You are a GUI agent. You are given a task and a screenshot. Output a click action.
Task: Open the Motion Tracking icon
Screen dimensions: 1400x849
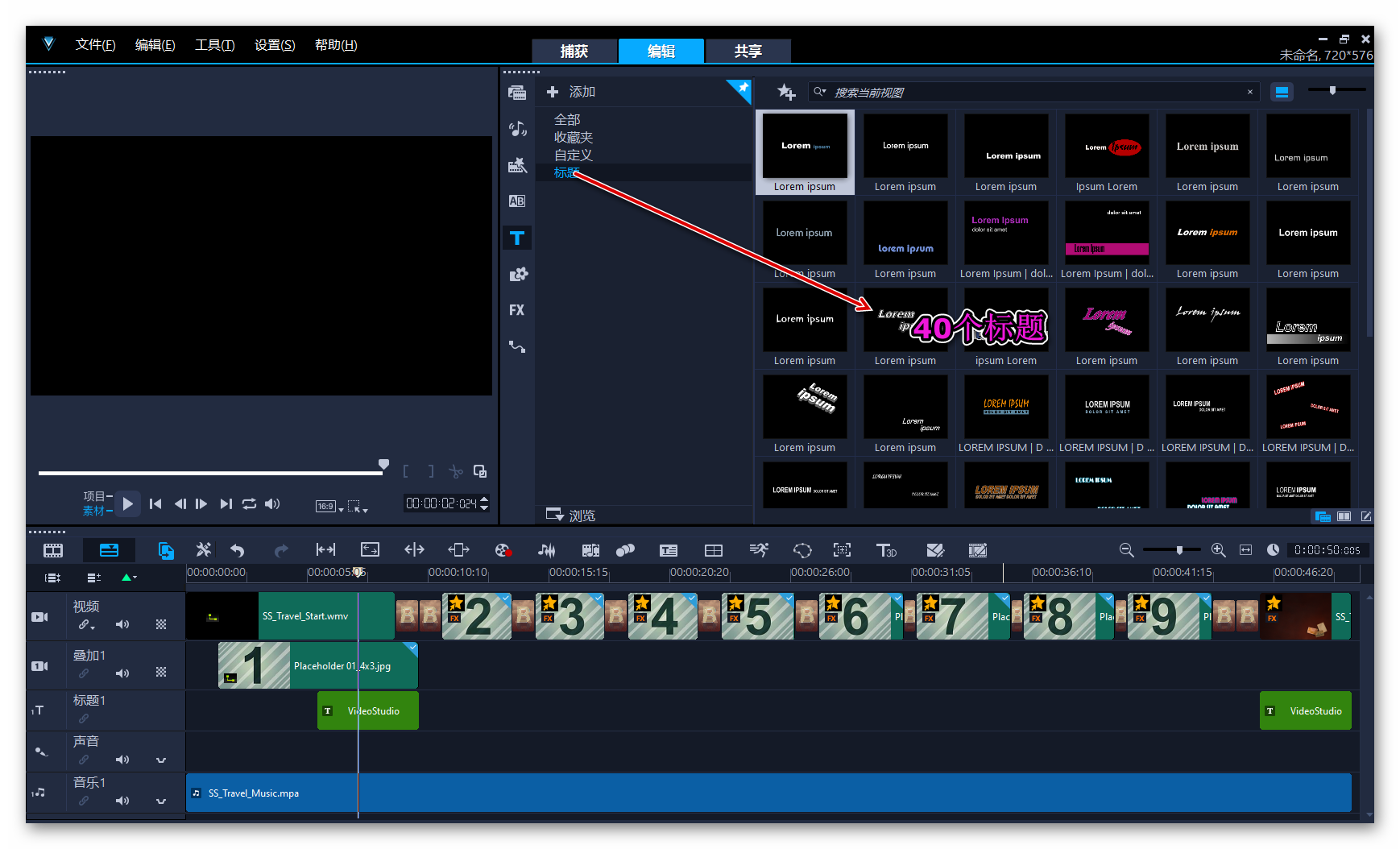pos(625,550)
